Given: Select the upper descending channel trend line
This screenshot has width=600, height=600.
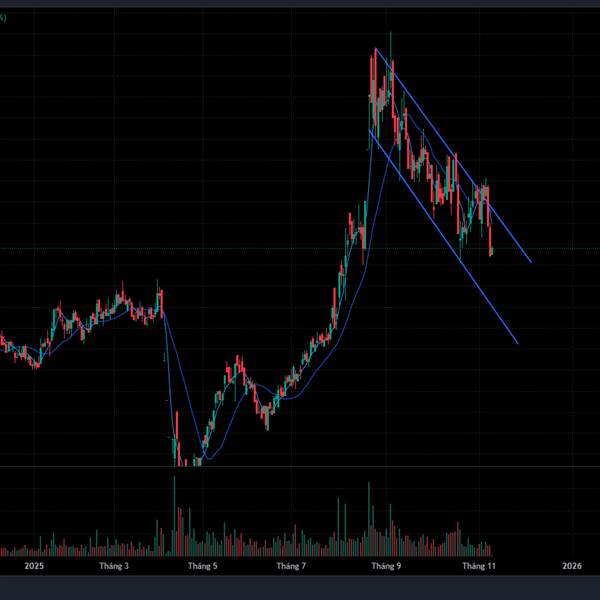Looking at the screenshot, I should coord(453,155).
